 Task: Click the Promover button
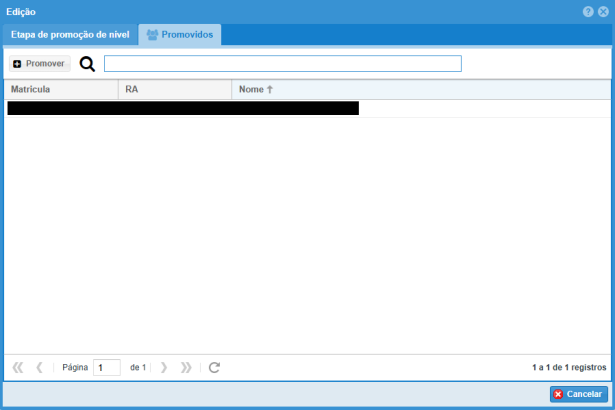40,64
